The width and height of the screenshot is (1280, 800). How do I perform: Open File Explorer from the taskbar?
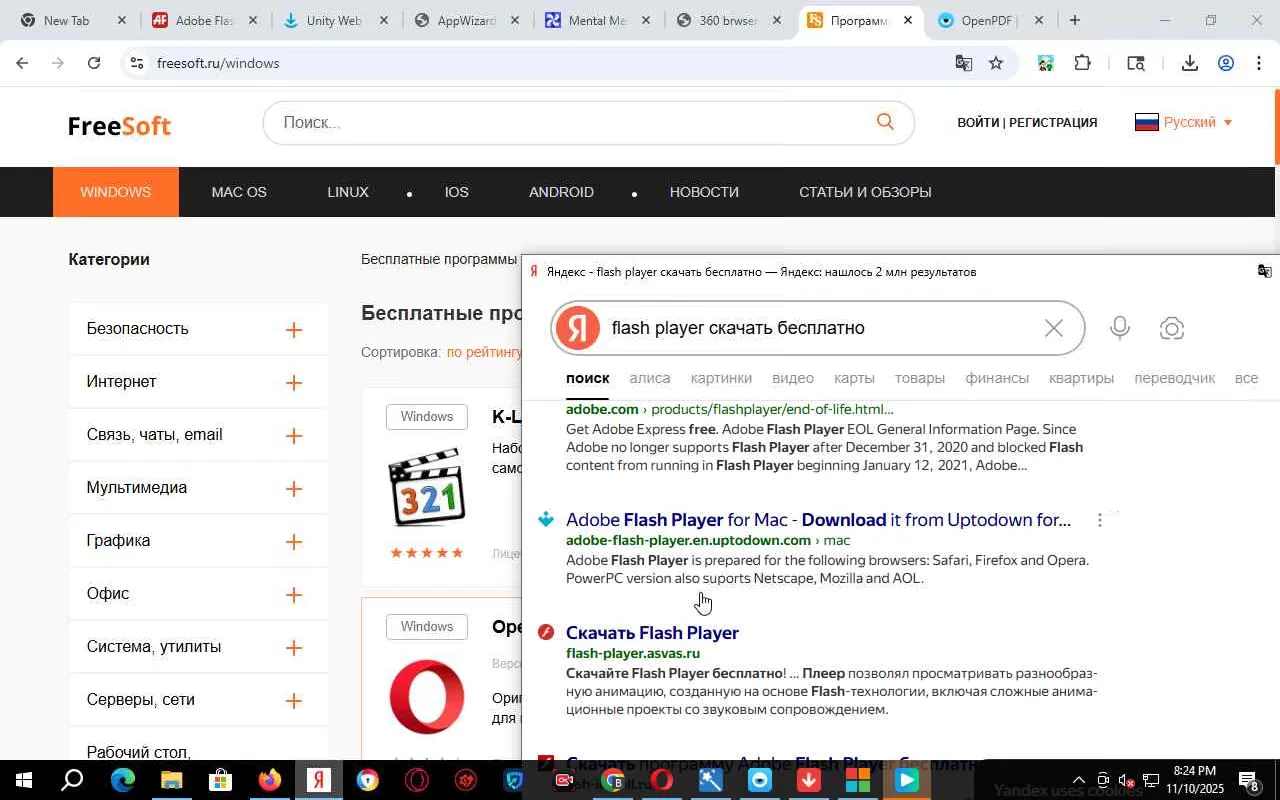point(171,780)
